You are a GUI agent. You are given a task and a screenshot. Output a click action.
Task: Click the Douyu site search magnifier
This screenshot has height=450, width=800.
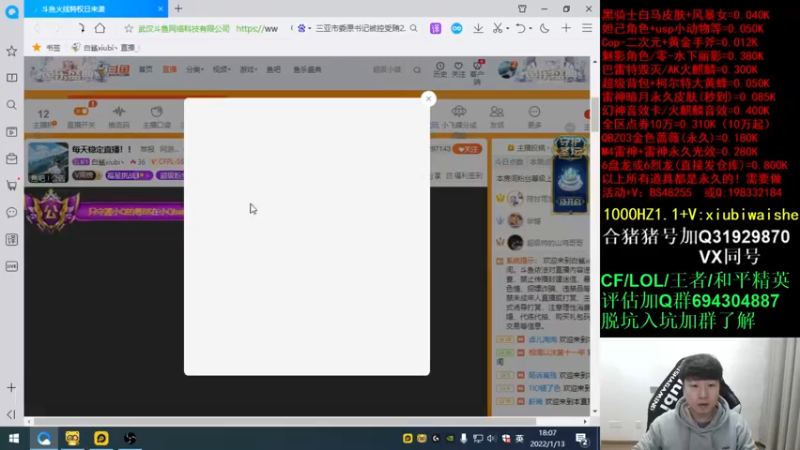(x=417, y=70)
